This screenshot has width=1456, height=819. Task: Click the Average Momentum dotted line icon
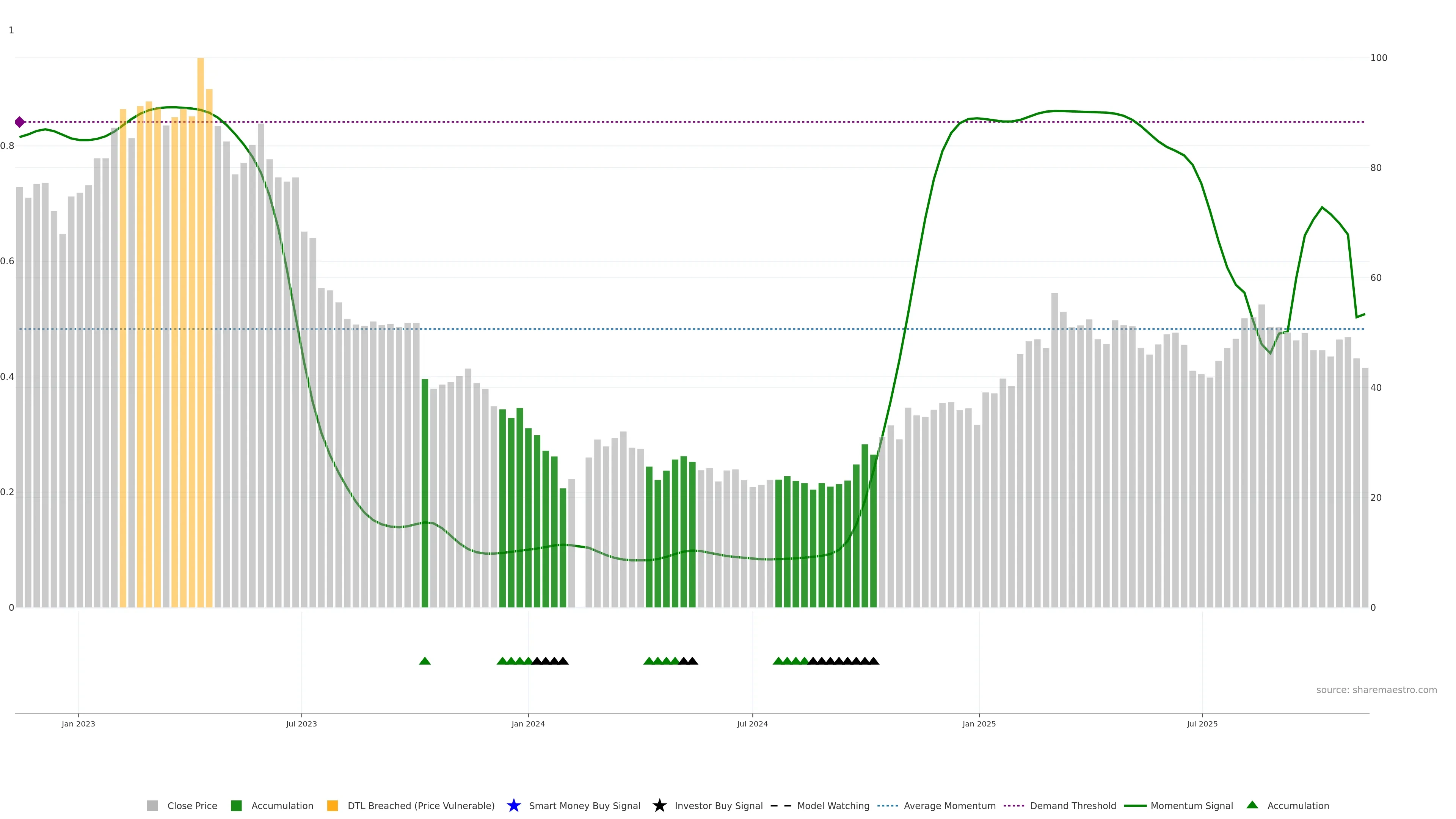point(887,805)
